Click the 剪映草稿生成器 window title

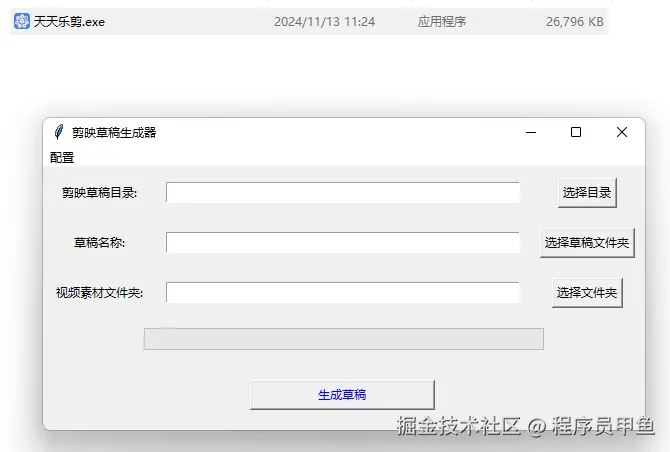[x=114, y=133]
